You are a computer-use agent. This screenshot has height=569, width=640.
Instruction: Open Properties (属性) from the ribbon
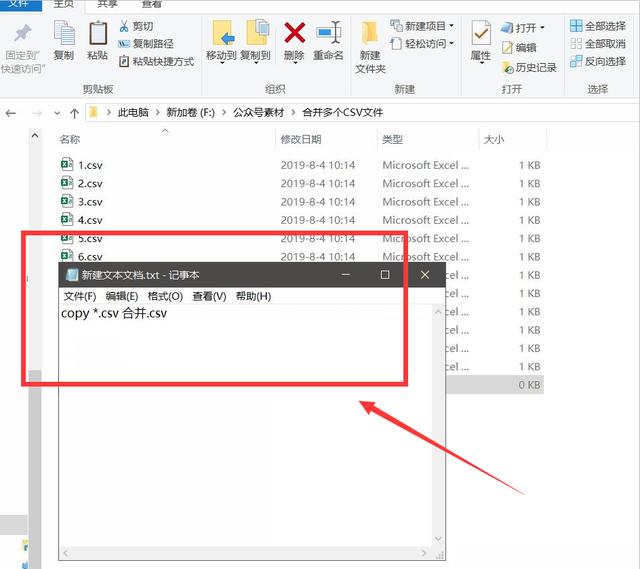coord(480,42)
